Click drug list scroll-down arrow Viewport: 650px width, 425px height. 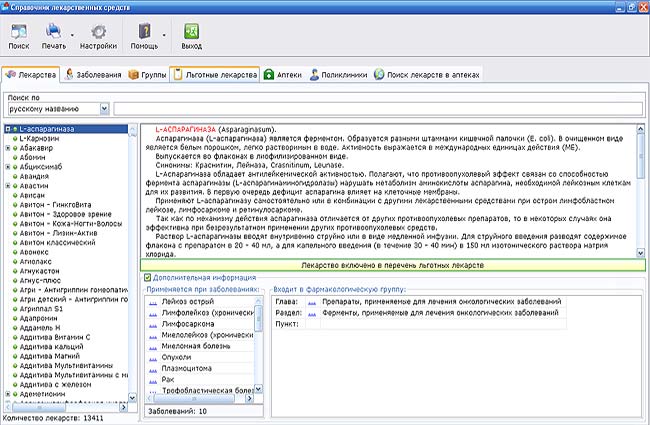(133, 397)
